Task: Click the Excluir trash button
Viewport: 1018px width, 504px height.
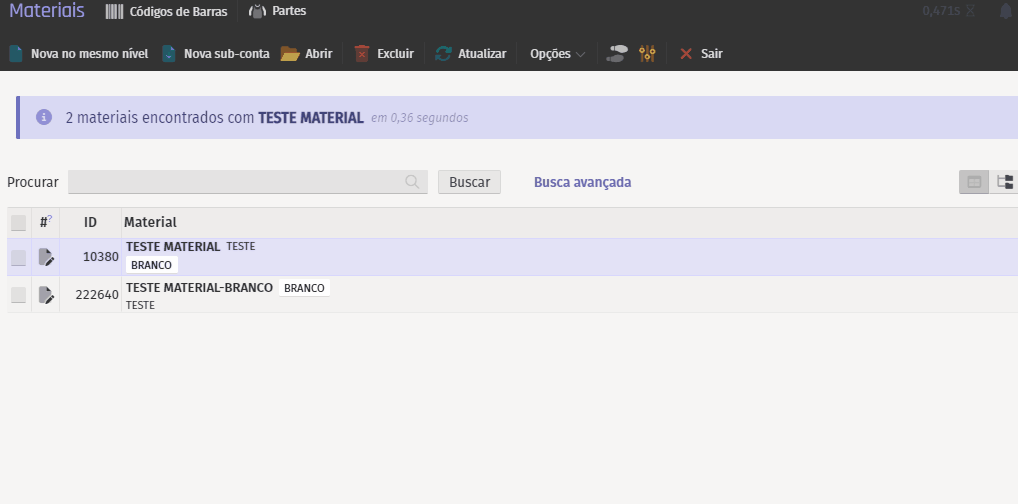Action: point(383,54)
